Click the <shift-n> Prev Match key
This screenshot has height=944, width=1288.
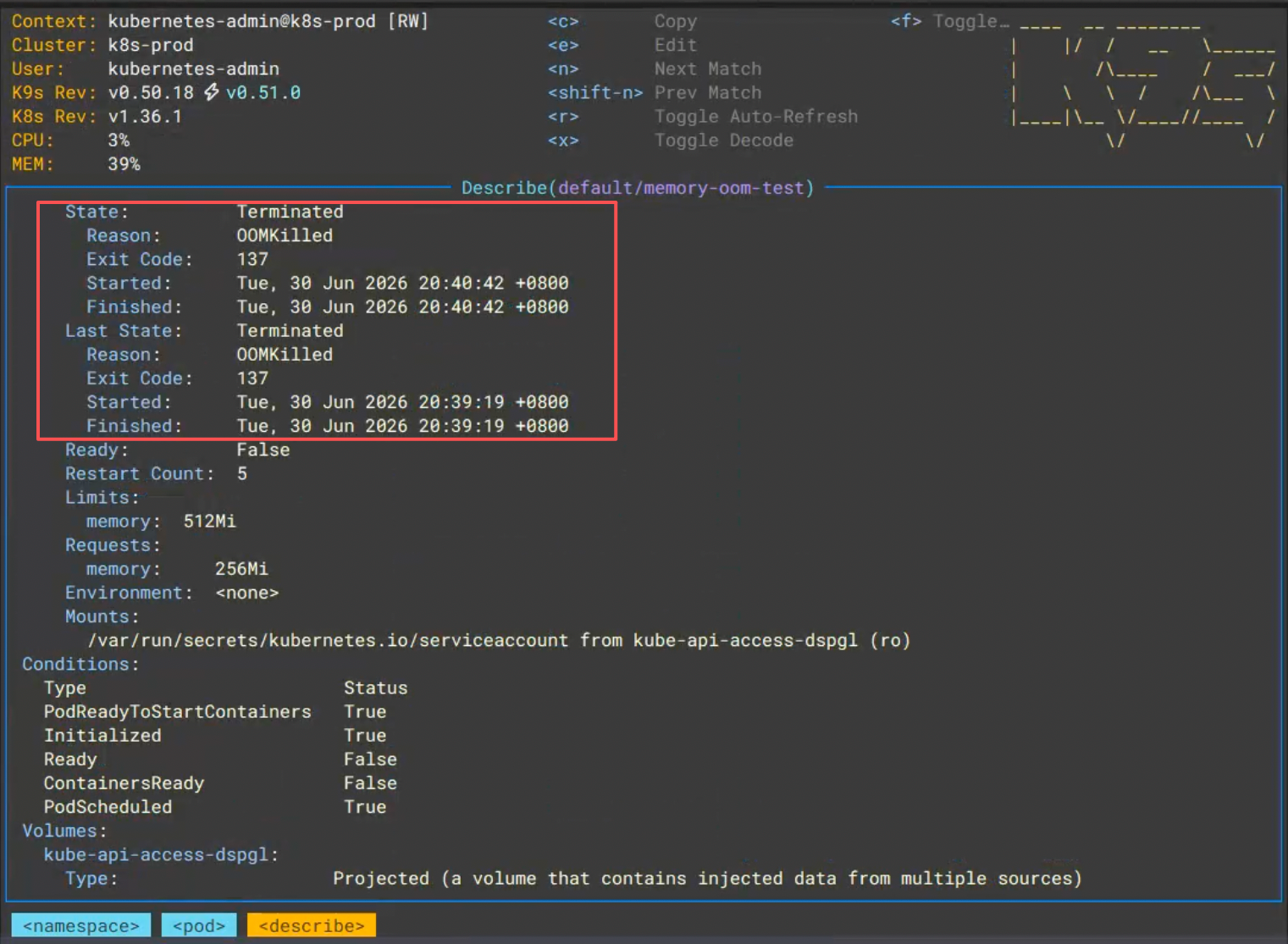pyautogui.click(x=595, y=92)
